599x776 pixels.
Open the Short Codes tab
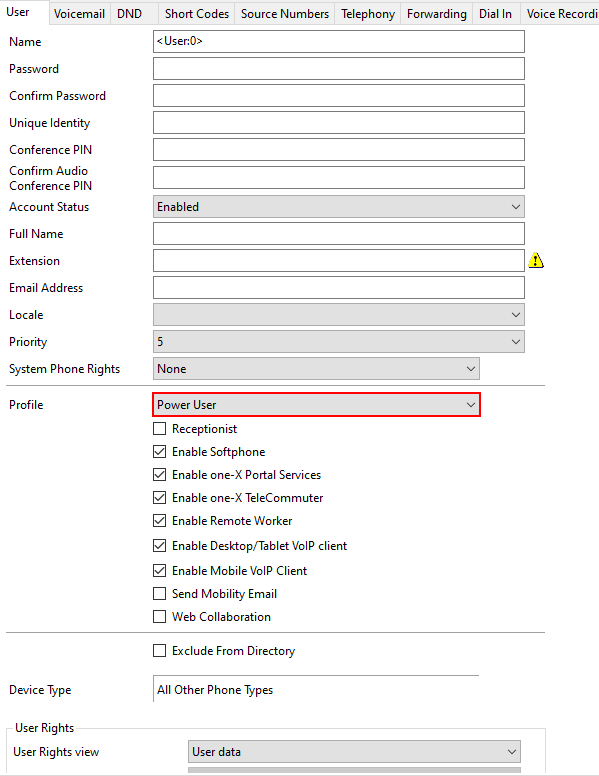pyautogui.click(x=197, y=14)
